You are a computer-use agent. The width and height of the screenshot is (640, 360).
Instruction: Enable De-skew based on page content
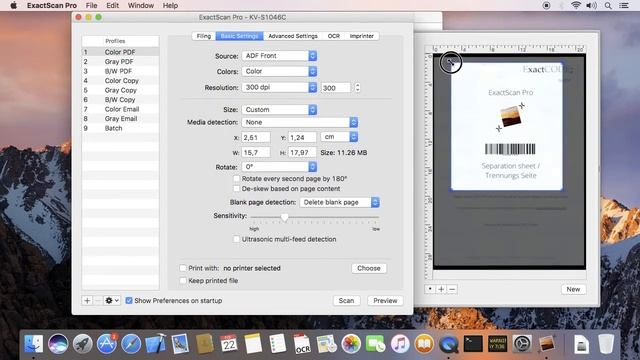coord(236,189)
